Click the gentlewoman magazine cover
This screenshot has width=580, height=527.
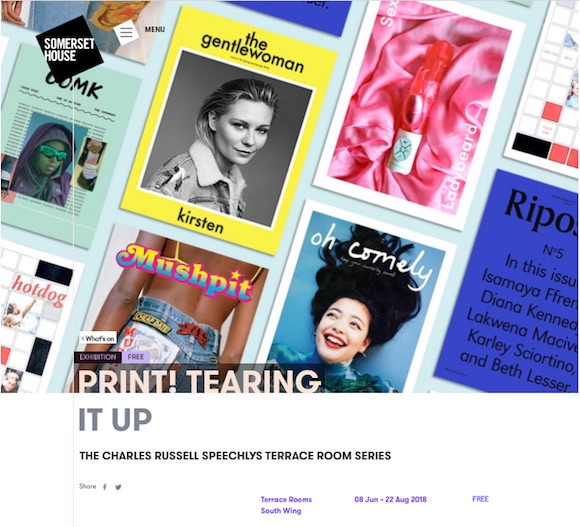229,130
